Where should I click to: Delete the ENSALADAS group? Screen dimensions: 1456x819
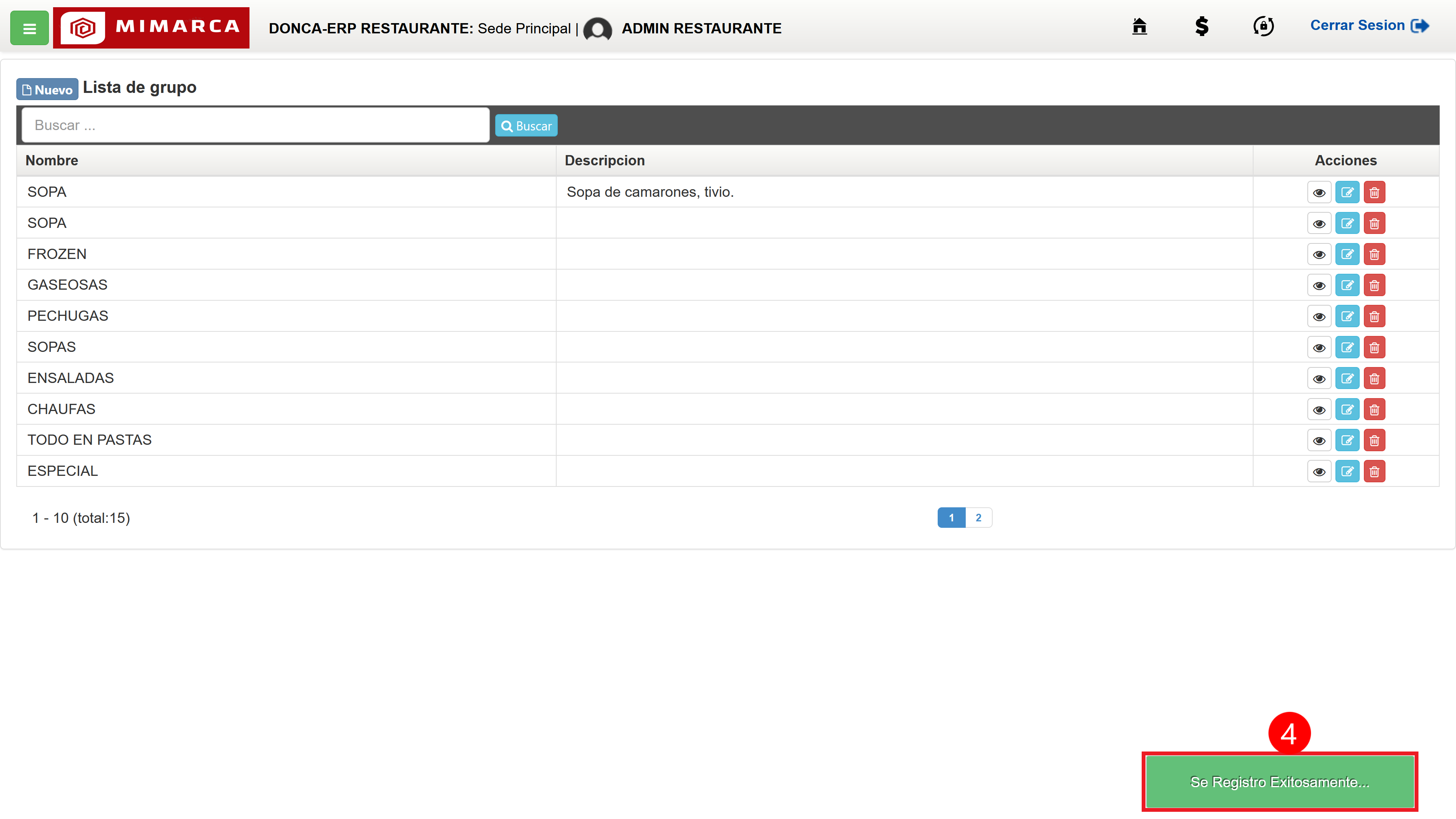[1374, 379]
